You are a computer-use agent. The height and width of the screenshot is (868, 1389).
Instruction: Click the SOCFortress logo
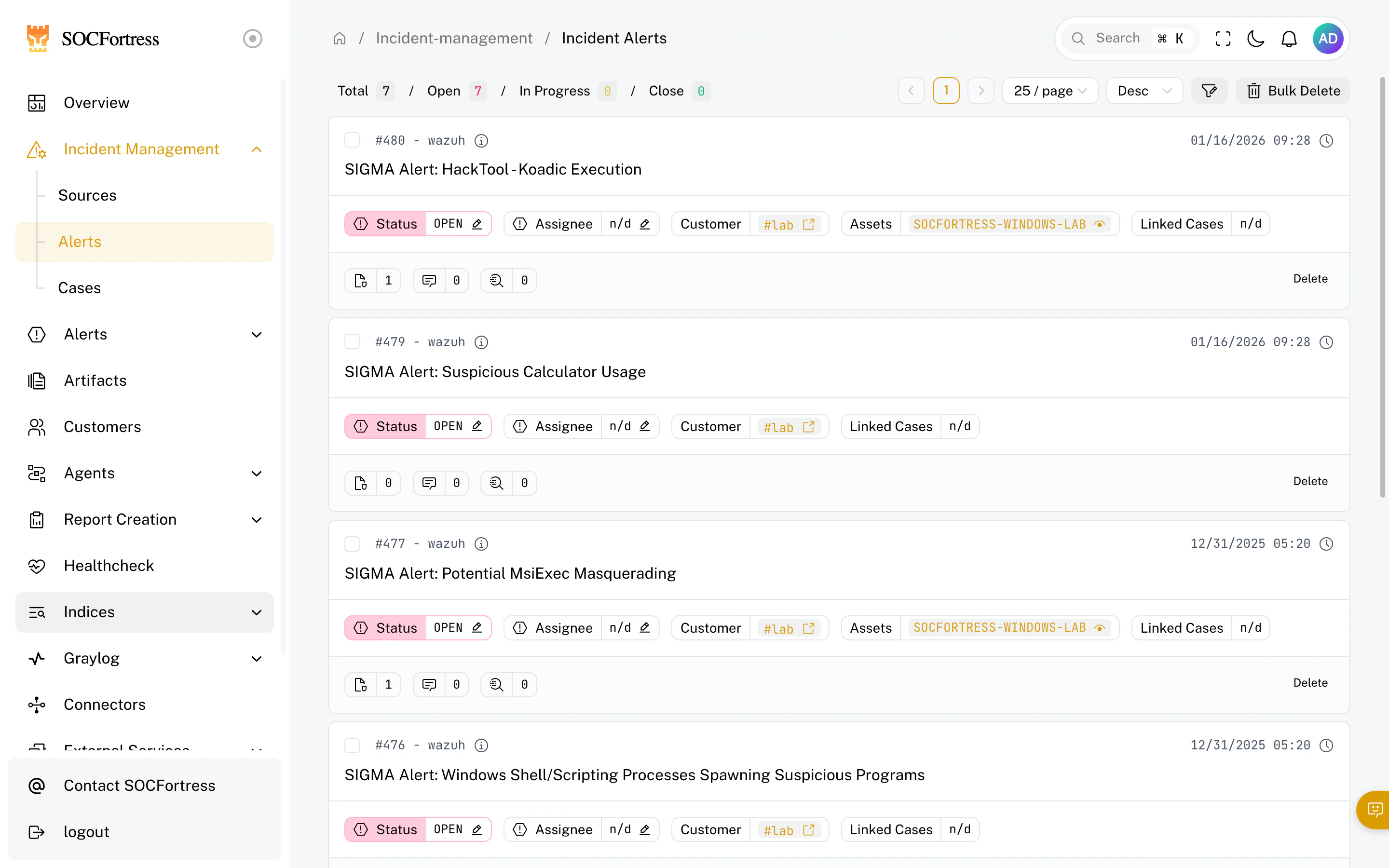[93, 39]
